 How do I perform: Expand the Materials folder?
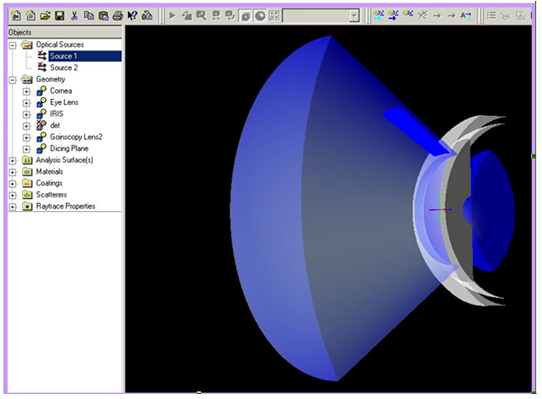click(12, 172)
